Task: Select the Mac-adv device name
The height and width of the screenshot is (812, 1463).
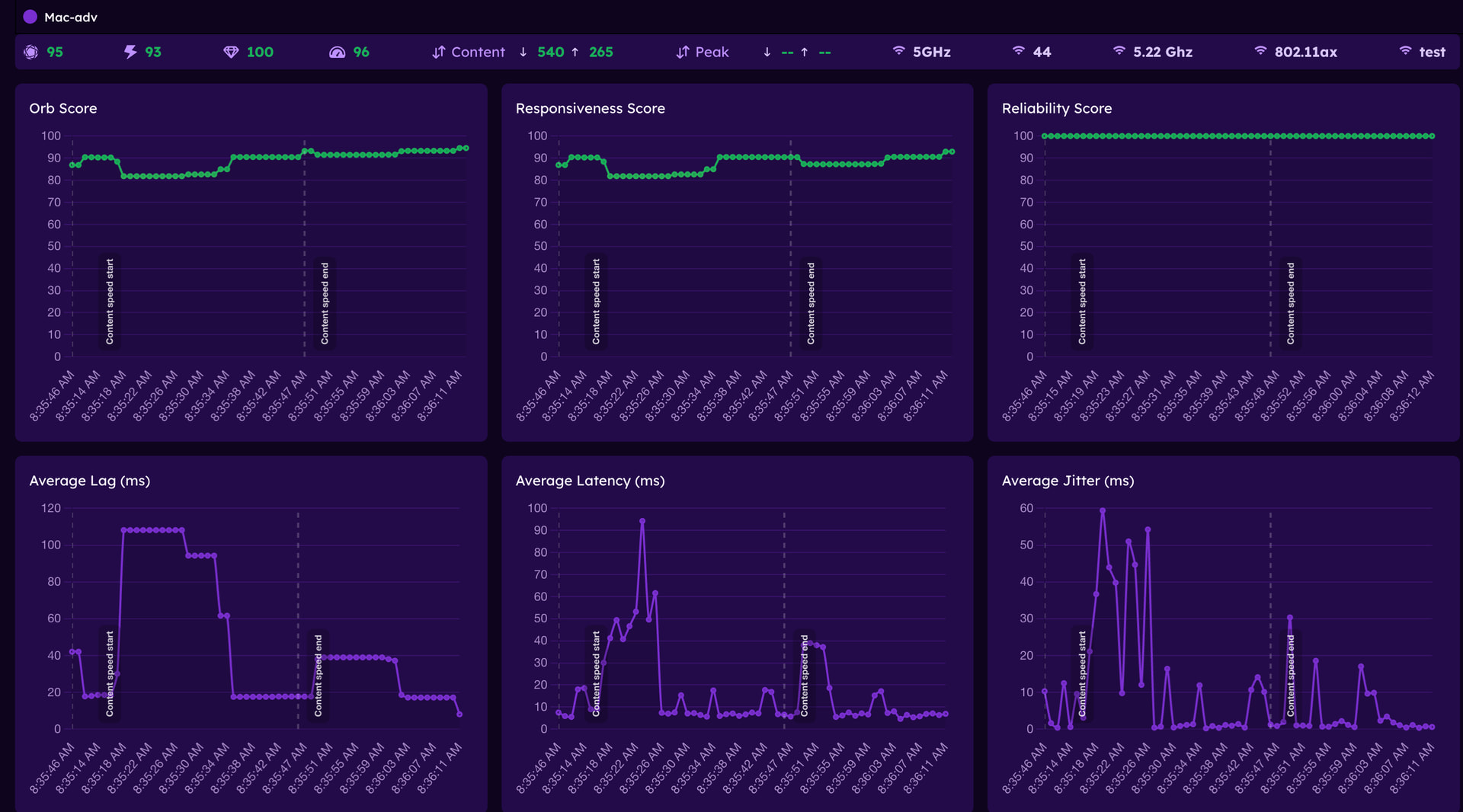Action: pos(71,17)
